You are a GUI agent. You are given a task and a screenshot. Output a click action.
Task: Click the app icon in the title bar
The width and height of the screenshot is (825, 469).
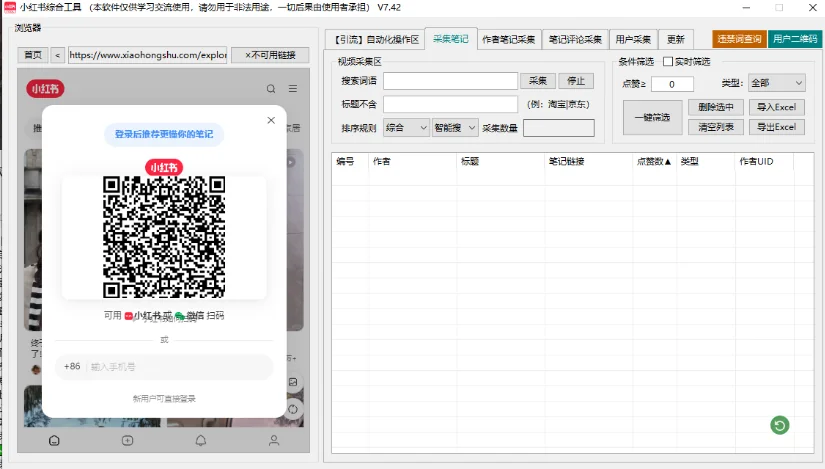tap(10, 7)
